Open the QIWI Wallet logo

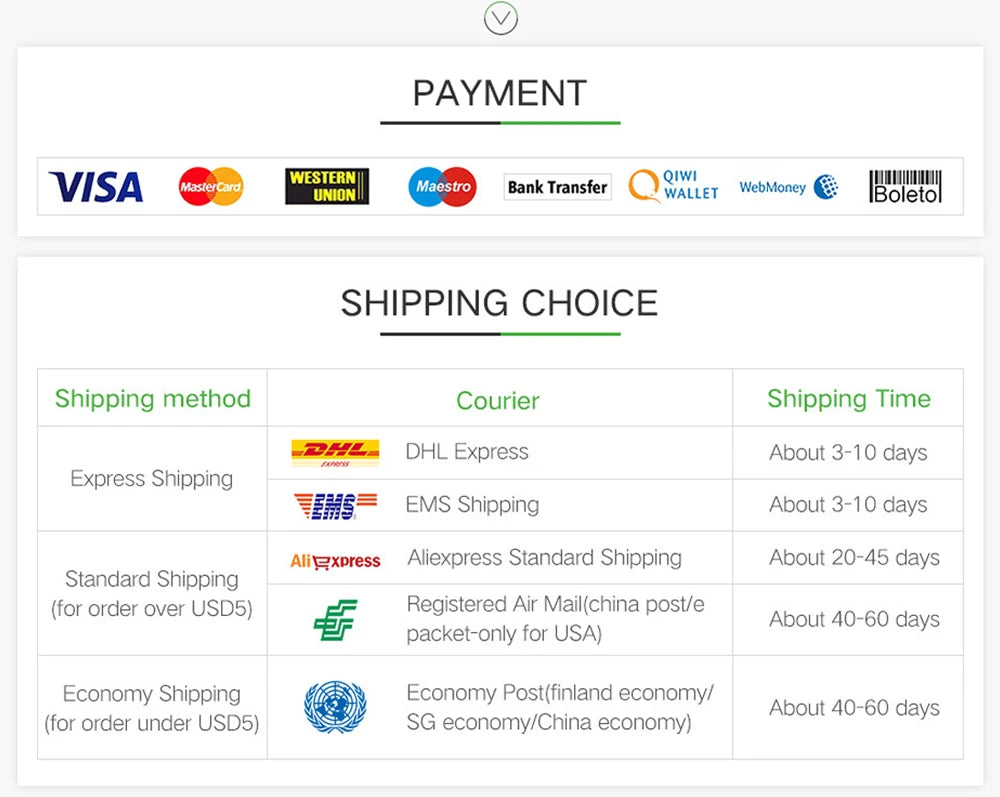pos(673,186)
